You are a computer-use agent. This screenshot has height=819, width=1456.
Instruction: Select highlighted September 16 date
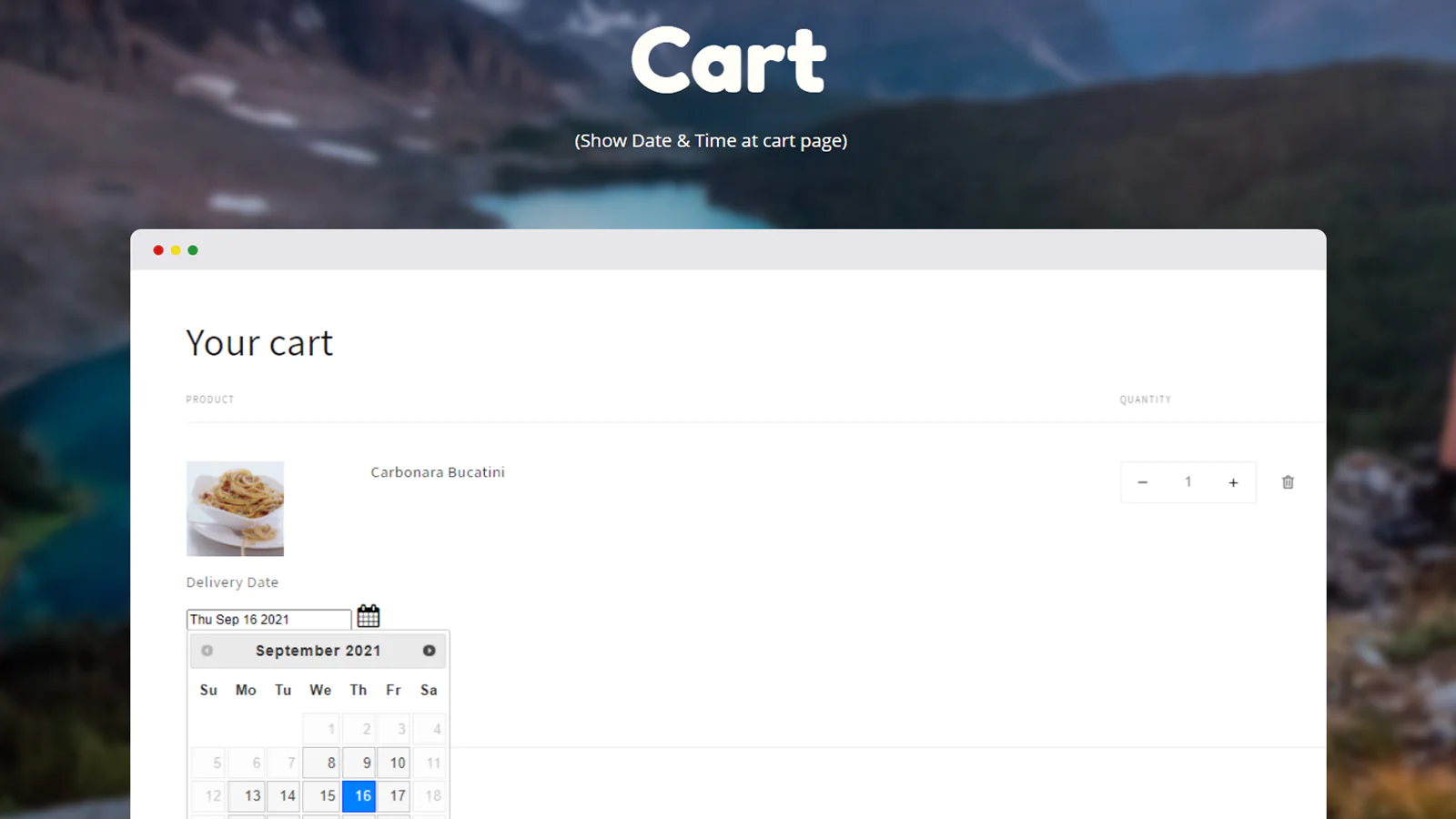click(359, 795)
